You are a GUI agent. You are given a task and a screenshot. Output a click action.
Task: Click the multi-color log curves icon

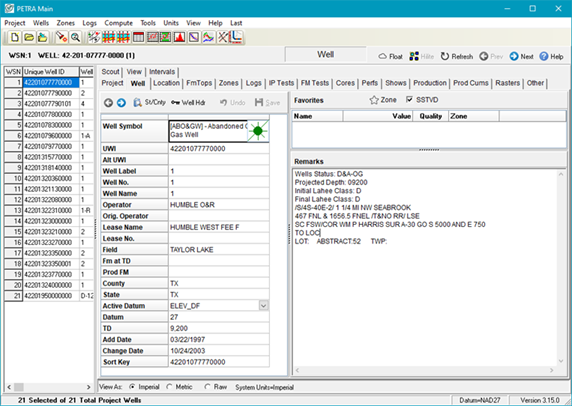click(x=208, y=37)
